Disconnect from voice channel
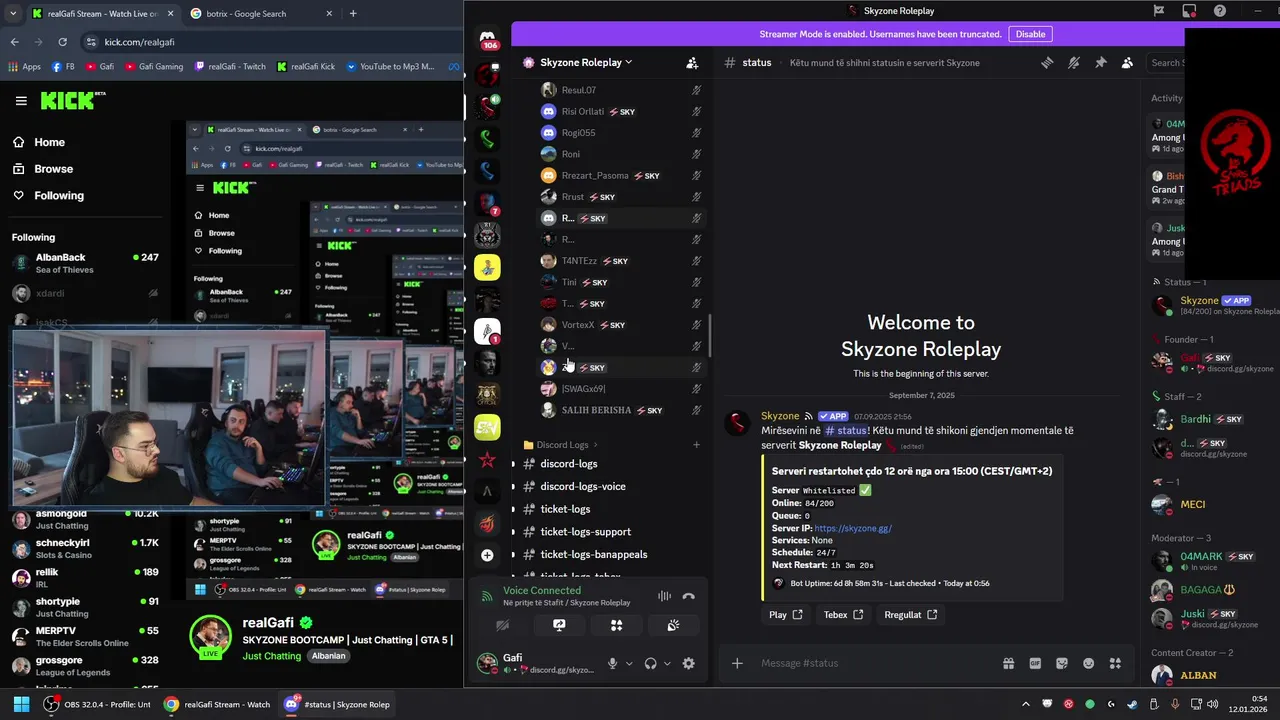1280x720 pixels. click(x=688, y=596)
